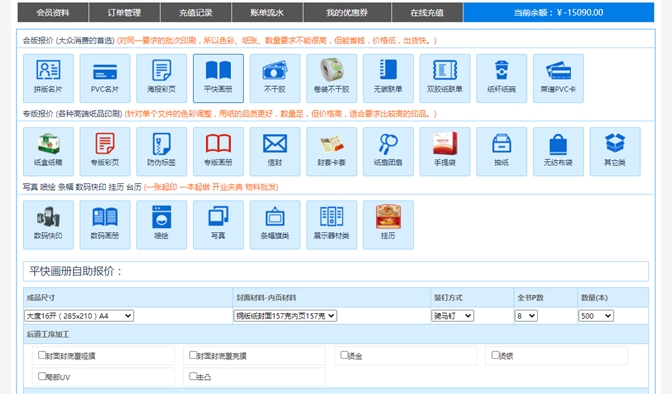Switch to the 会员资料 tab
The width and height of the screenshot is (672, 394).
pos(53,12)
